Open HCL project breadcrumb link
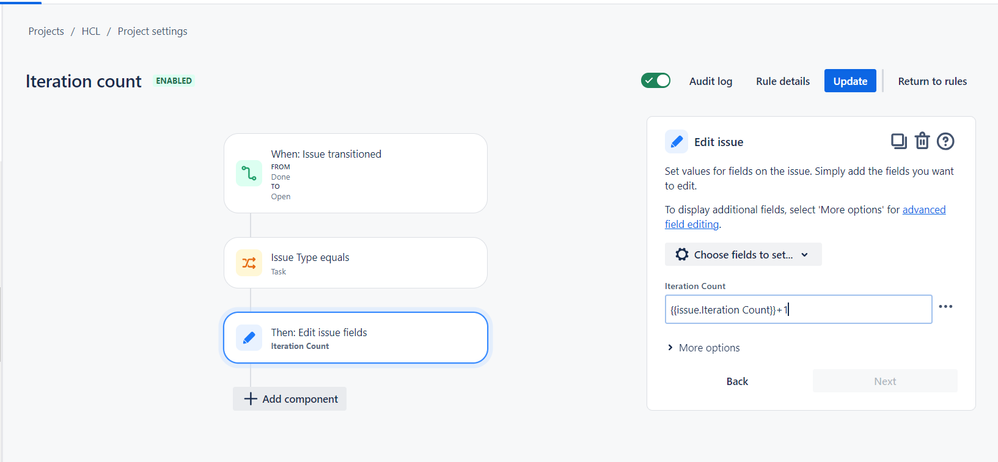 91,31
